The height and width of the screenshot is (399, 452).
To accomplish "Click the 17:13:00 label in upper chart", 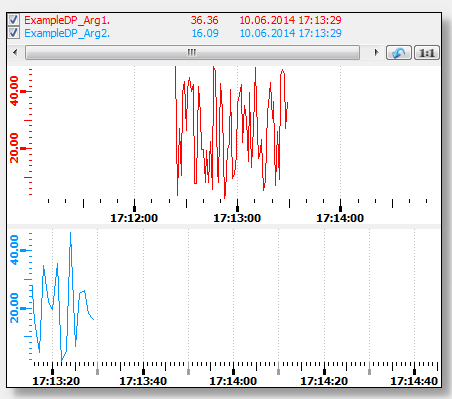I will pyautogui.click(x=237, y=218).
